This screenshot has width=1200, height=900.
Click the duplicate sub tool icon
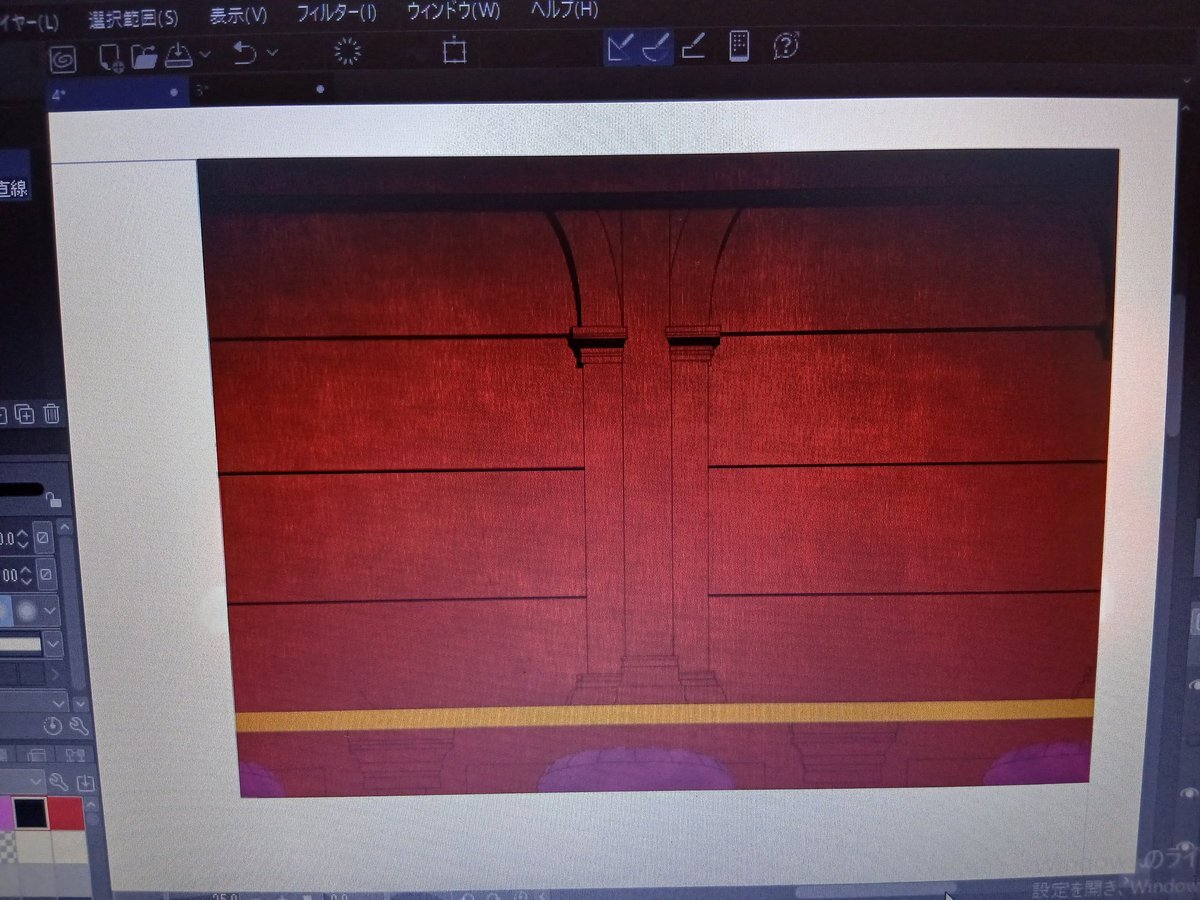click(25, 413)
